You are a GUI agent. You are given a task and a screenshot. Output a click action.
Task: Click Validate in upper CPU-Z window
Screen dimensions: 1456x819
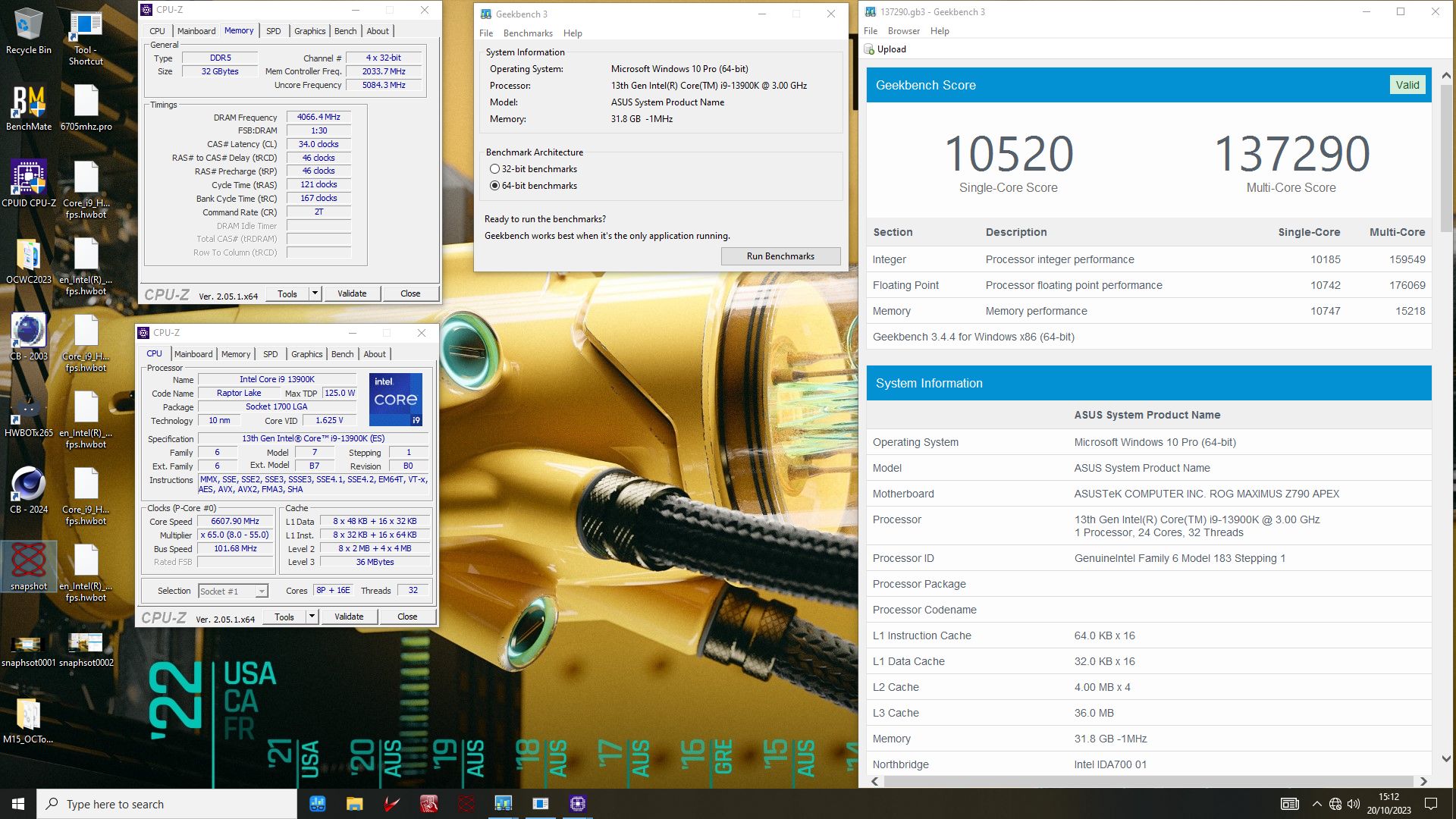[352, 293]
